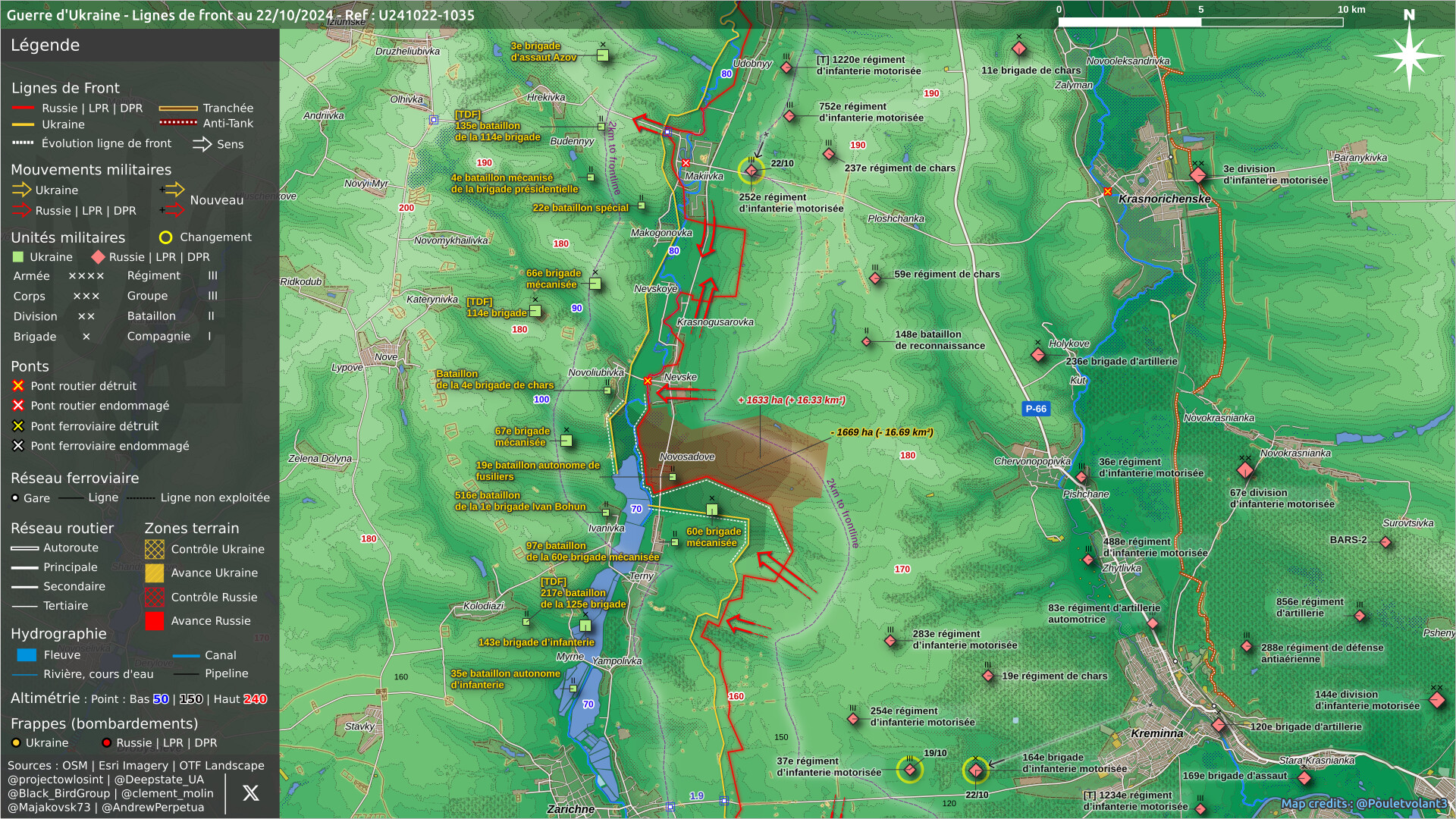Click the yellow Changement circle in legend
This screenshot has width=1456, height=819.
click(165, 237)
